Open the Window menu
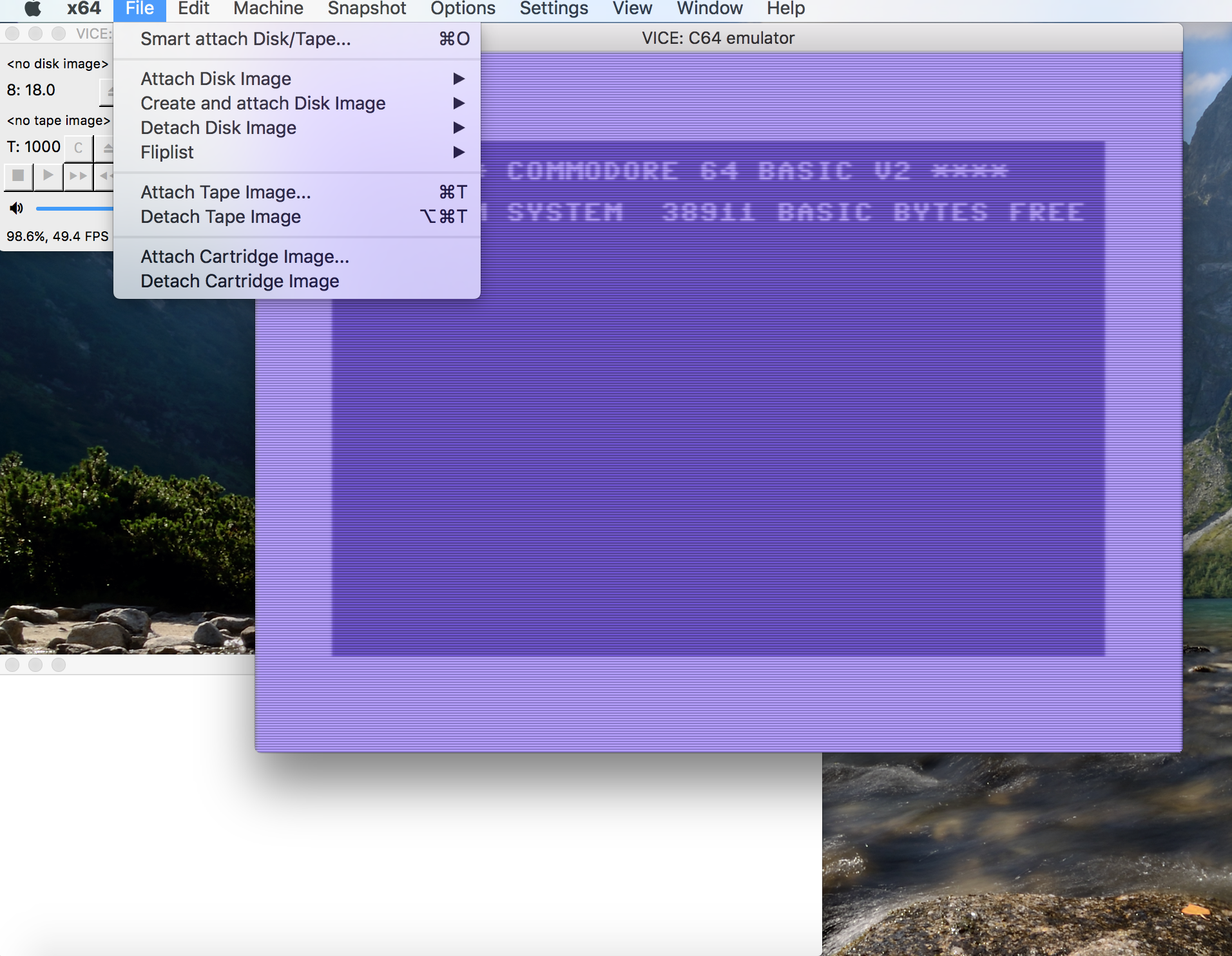 click(709, 8)
